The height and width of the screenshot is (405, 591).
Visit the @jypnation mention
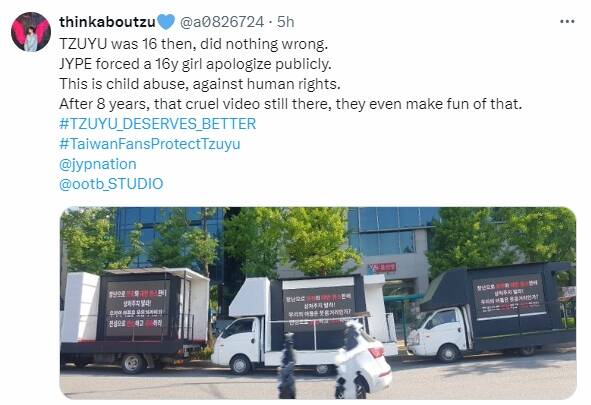pos(98,164)
